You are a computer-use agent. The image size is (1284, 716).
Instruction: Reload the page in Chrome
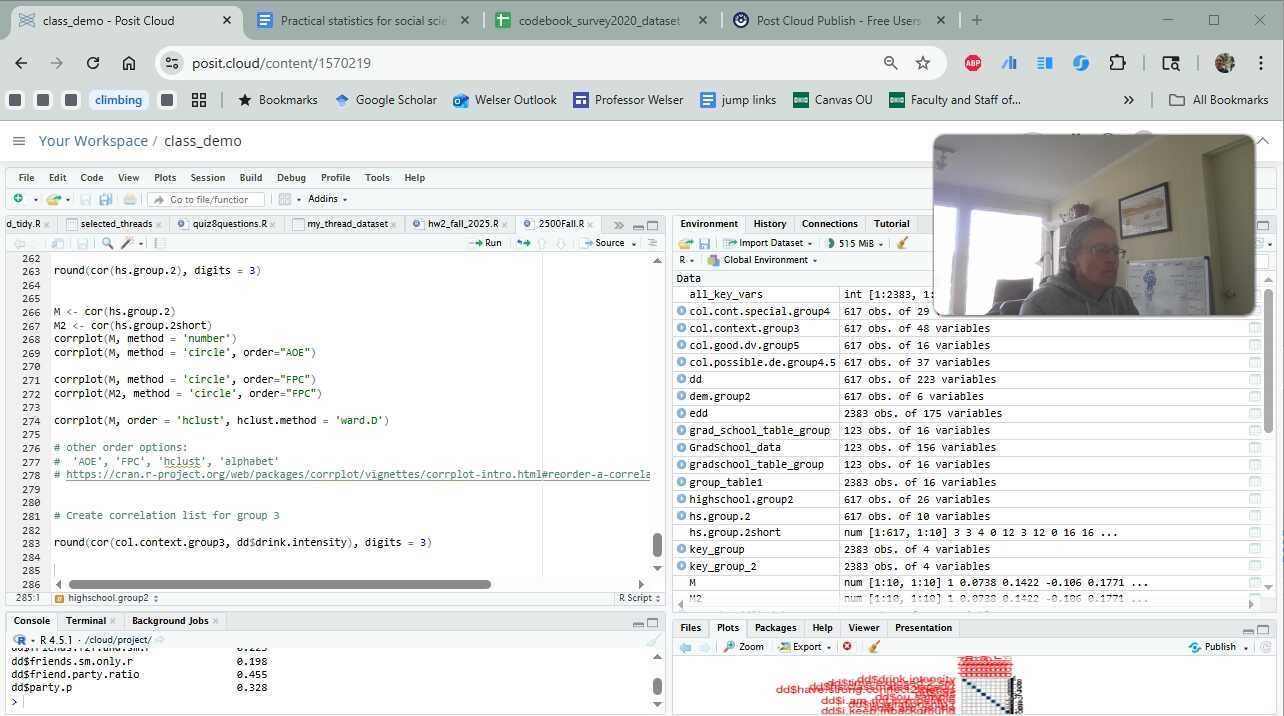[x=93, y=63]
